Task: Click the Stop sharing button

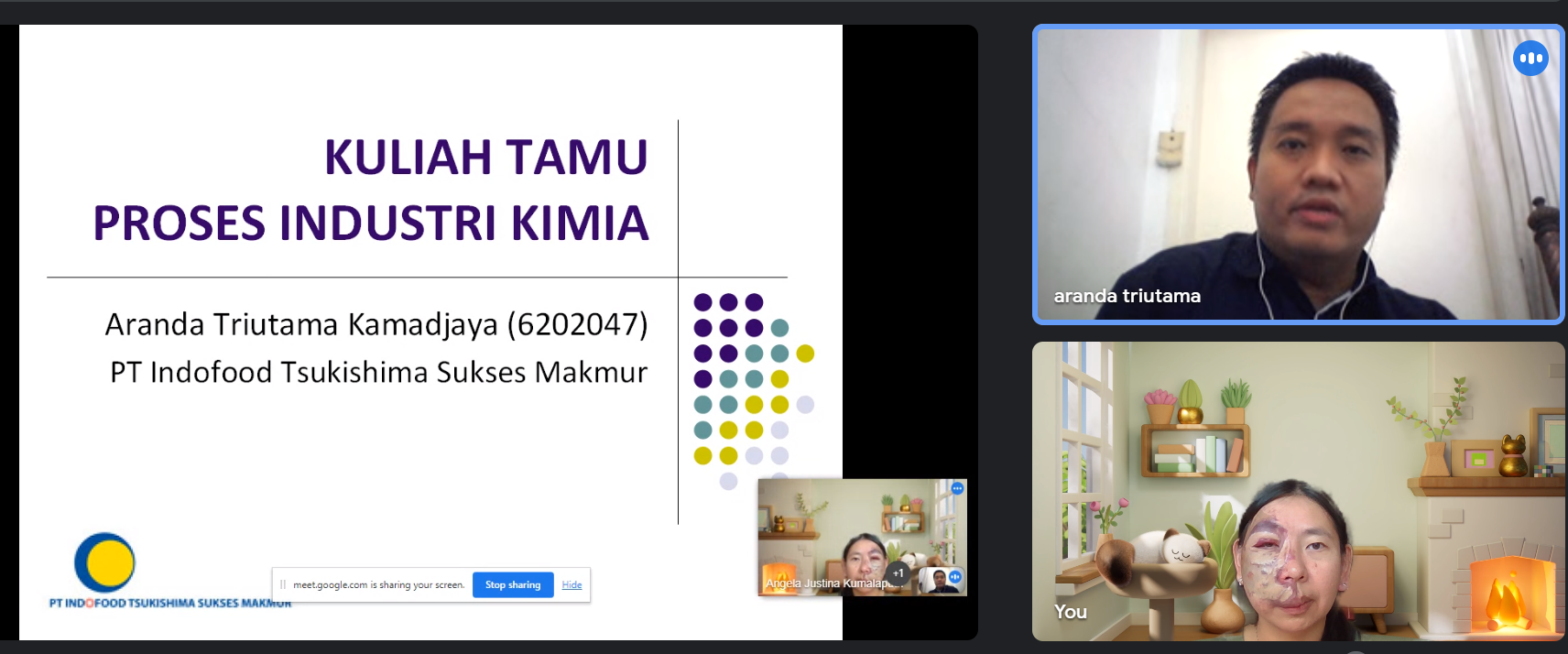Action: click(513, 584)
